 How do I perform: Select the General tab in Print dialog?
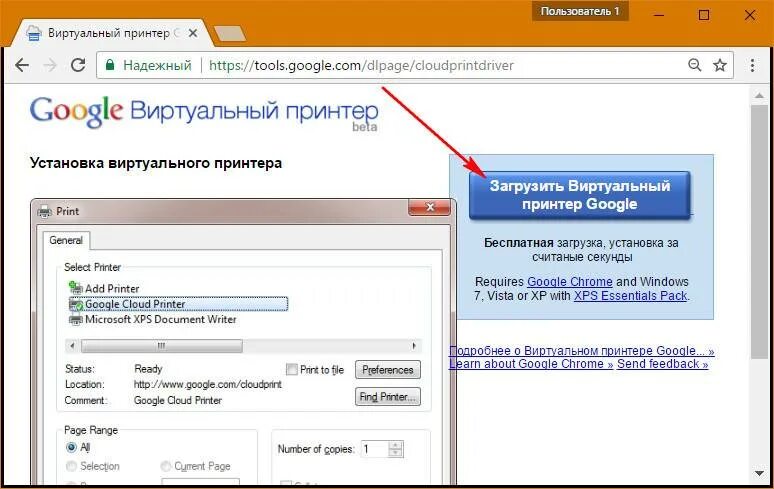coord(66,240)
